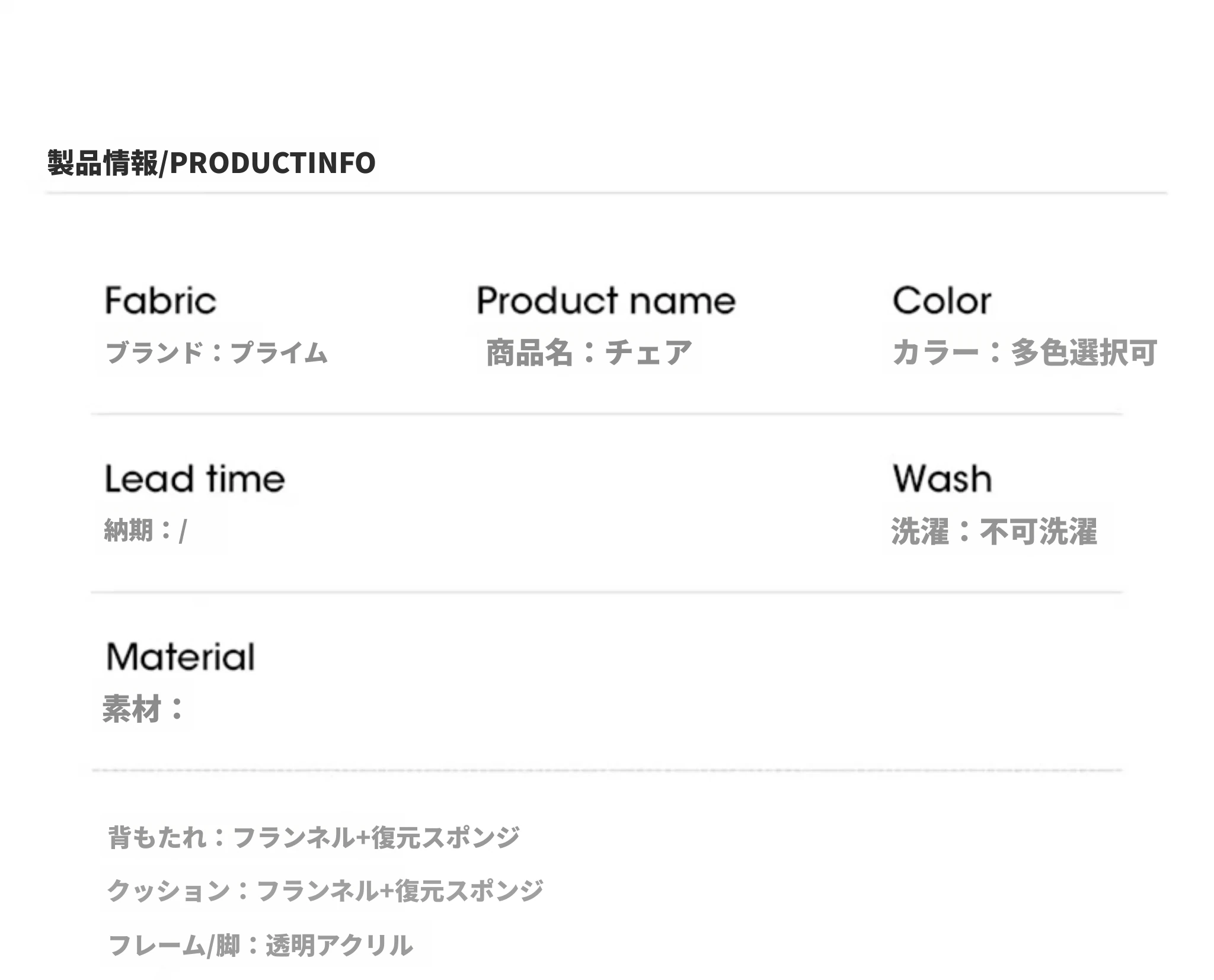Image resolution: width=1214 pixels, height=980 pixels.
Task: Click the Product name label
Action: 606,300
